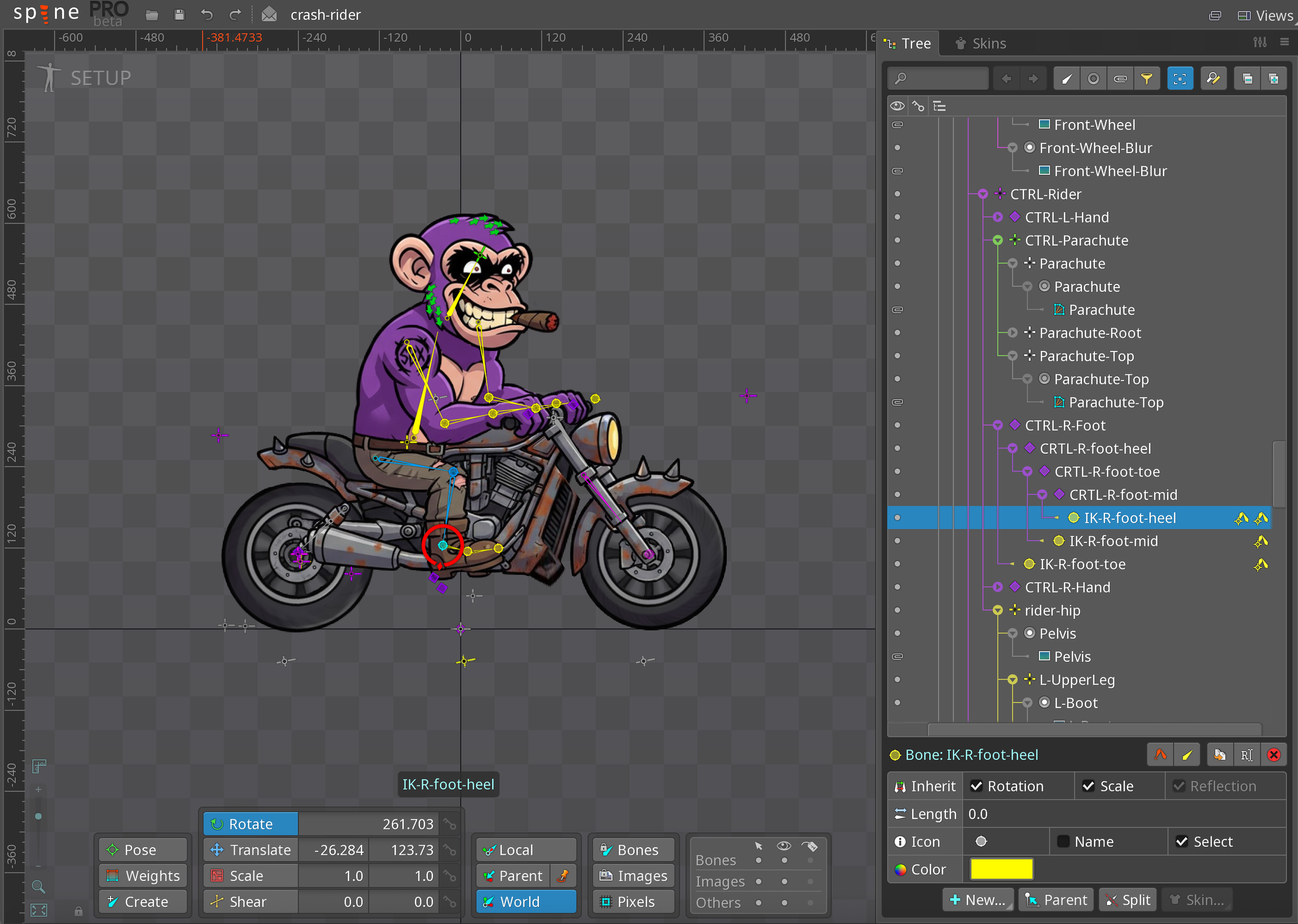Click the zoom magnifier icon in viewport
Screen dimensions: 1298x924
pos(38,887)
